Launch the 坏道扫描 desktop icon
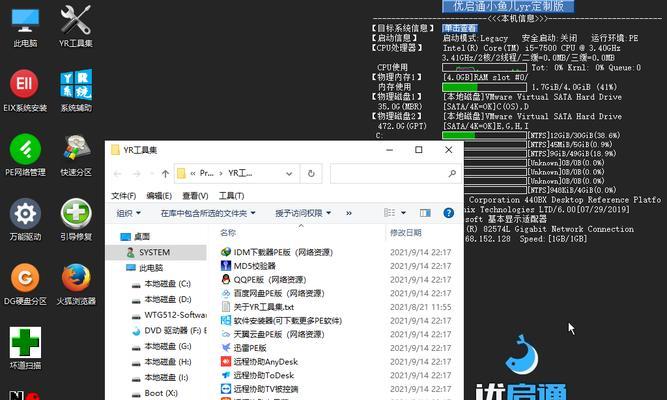 coord(25,348)
